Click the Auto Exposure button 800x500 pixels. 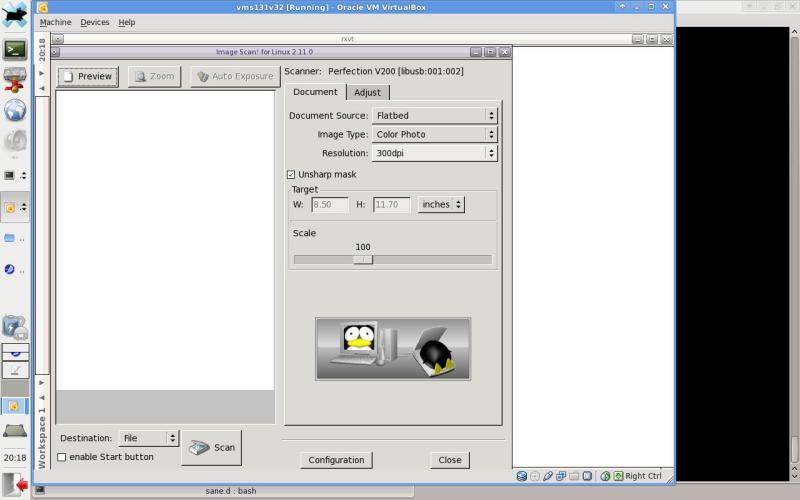235,77
